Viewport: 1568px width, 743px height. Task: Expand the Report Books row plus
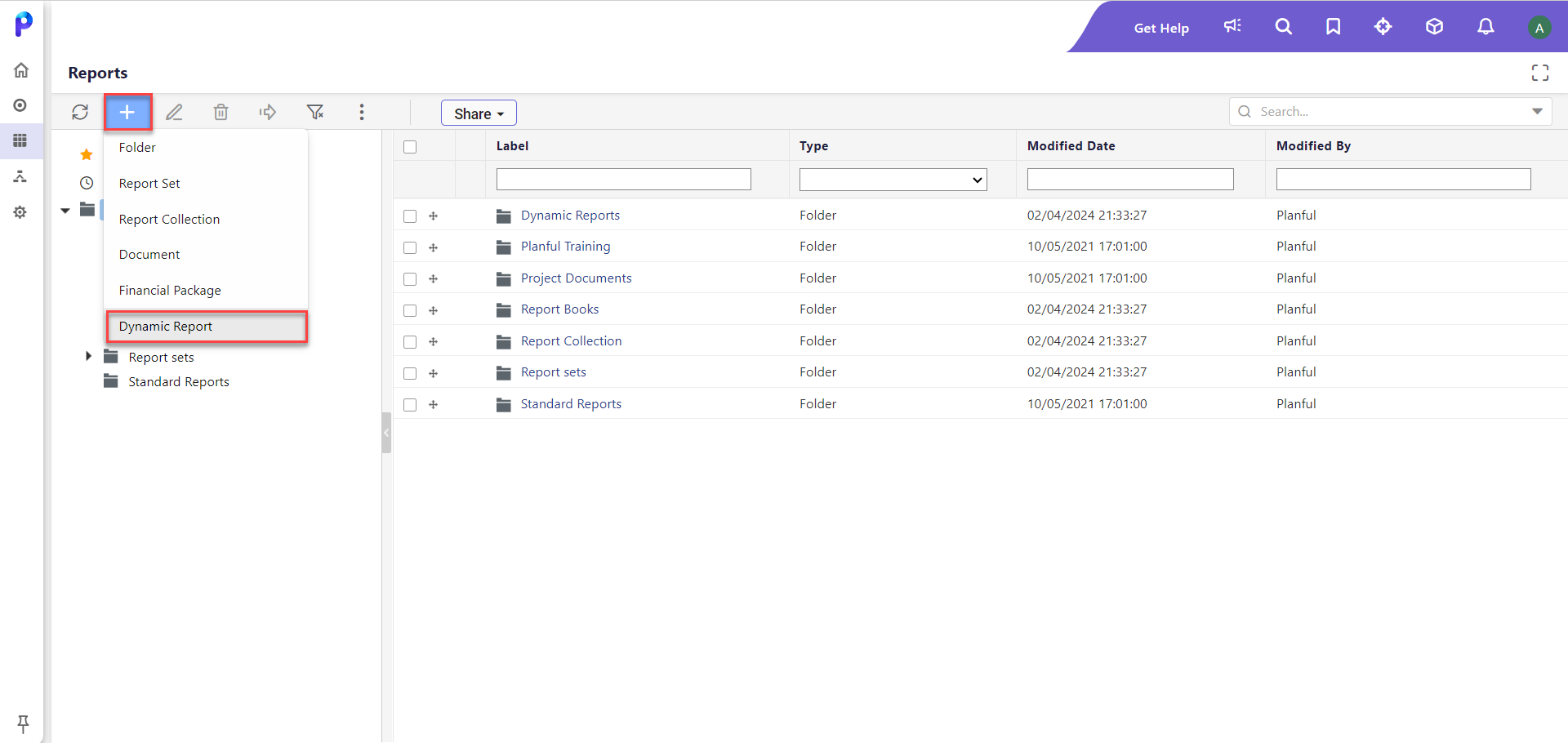point(434,310)
